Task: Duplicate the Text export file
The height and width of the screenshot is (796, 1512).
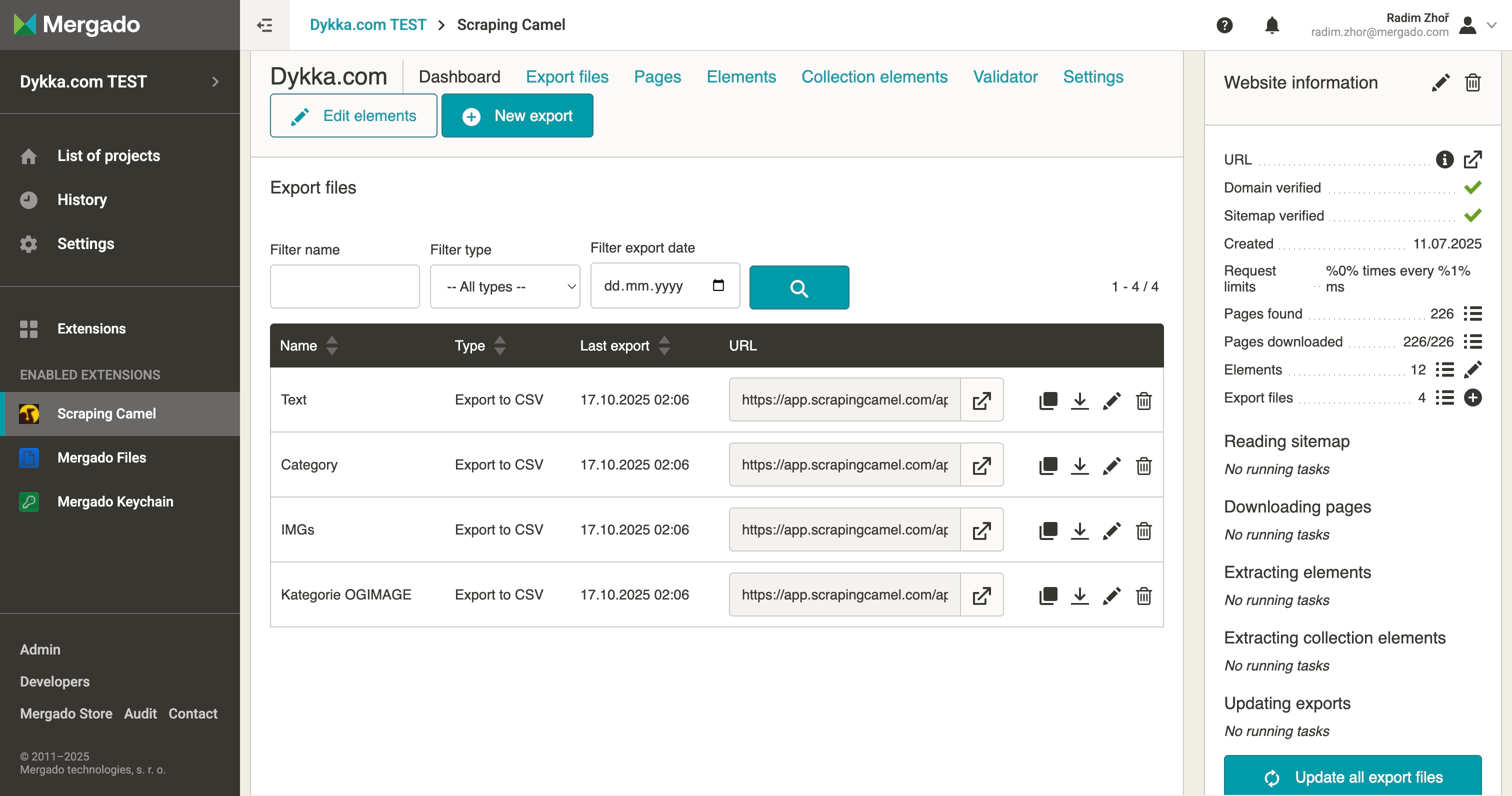Action: (1047, 400)
